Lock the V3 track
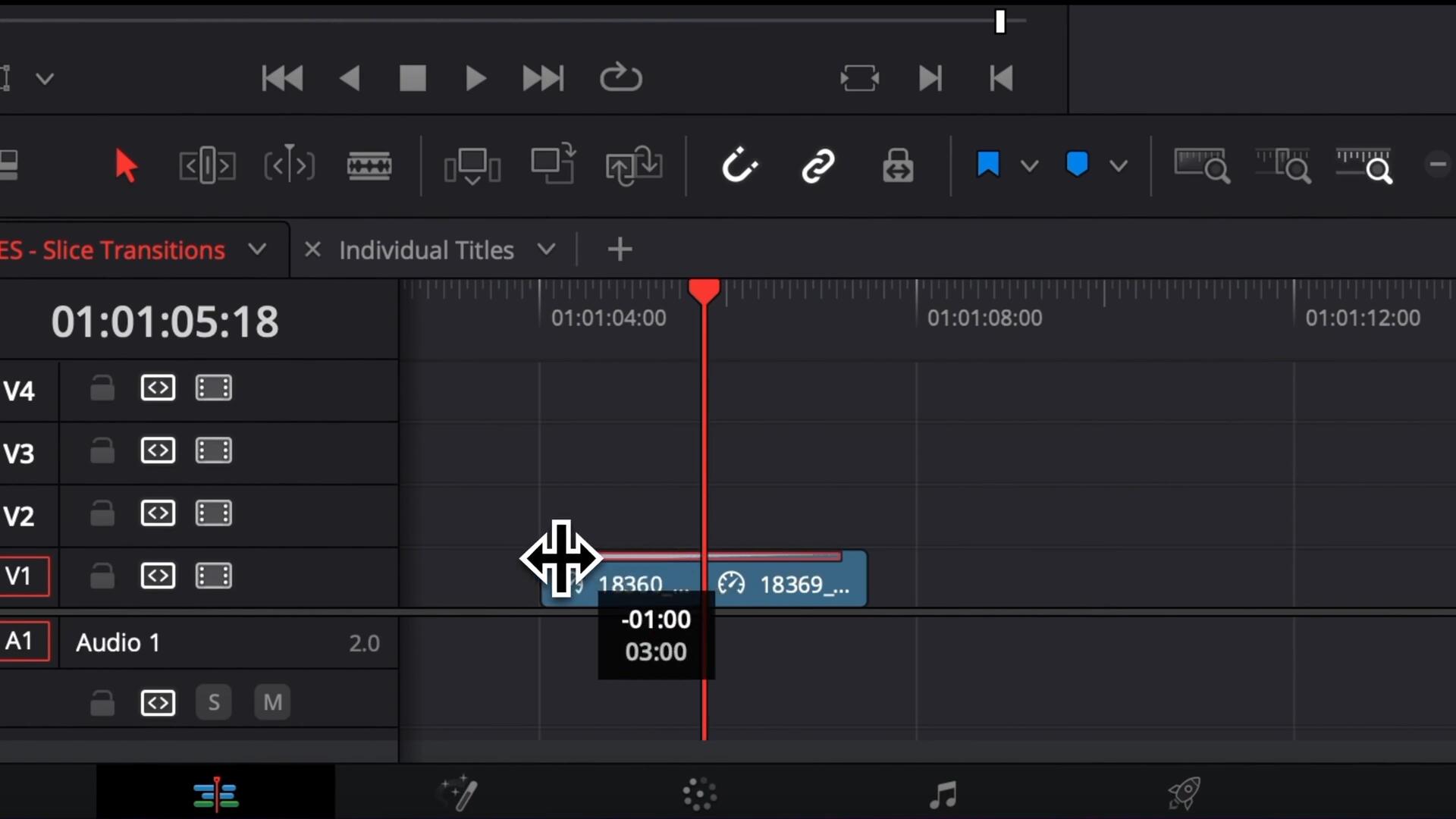This screenshot has height=819, width=1456. [102, 451]
